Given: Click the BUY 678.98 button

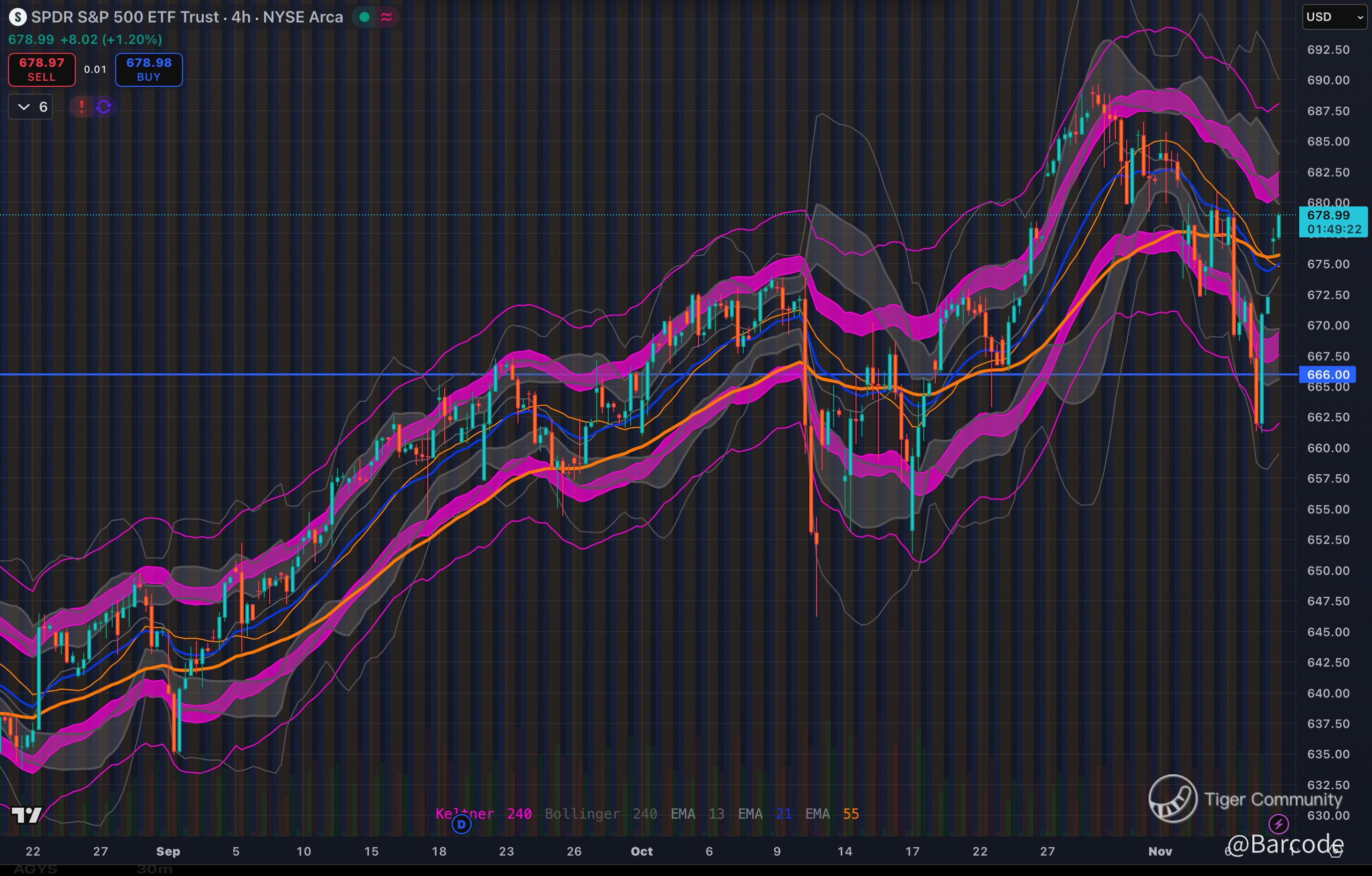Looking at the screenshot, I should (149, 69).
